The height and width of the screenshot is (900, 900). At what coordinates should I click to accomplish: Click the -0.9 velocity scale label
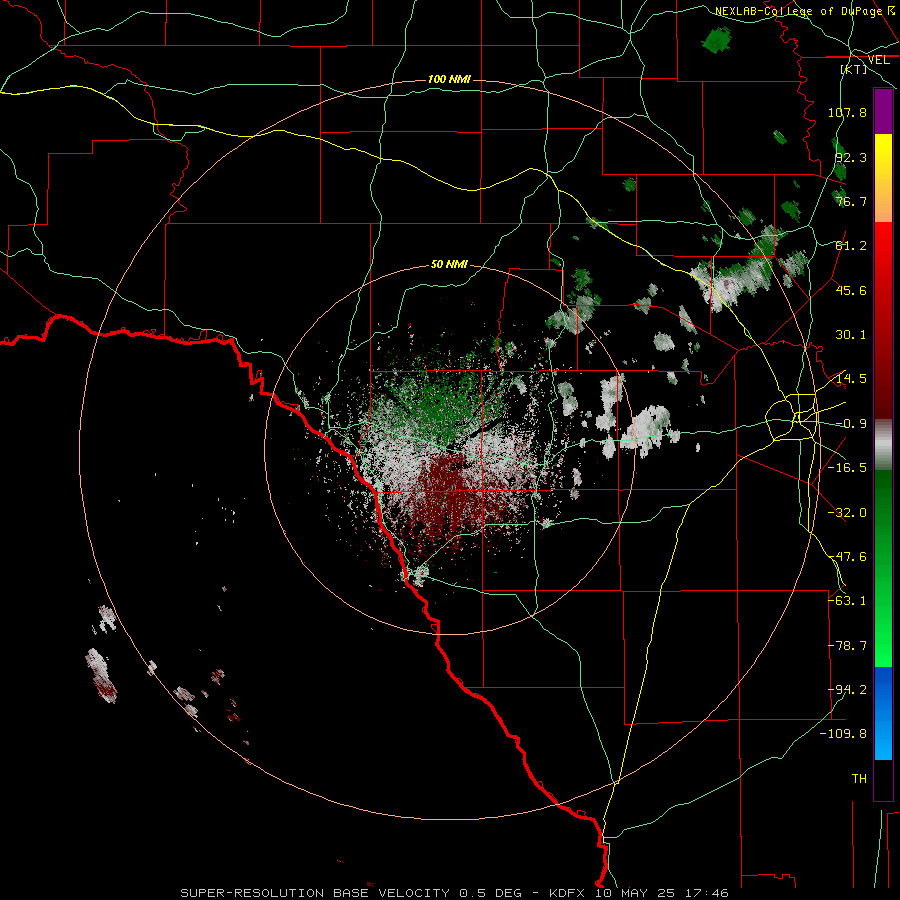[851, 424]
